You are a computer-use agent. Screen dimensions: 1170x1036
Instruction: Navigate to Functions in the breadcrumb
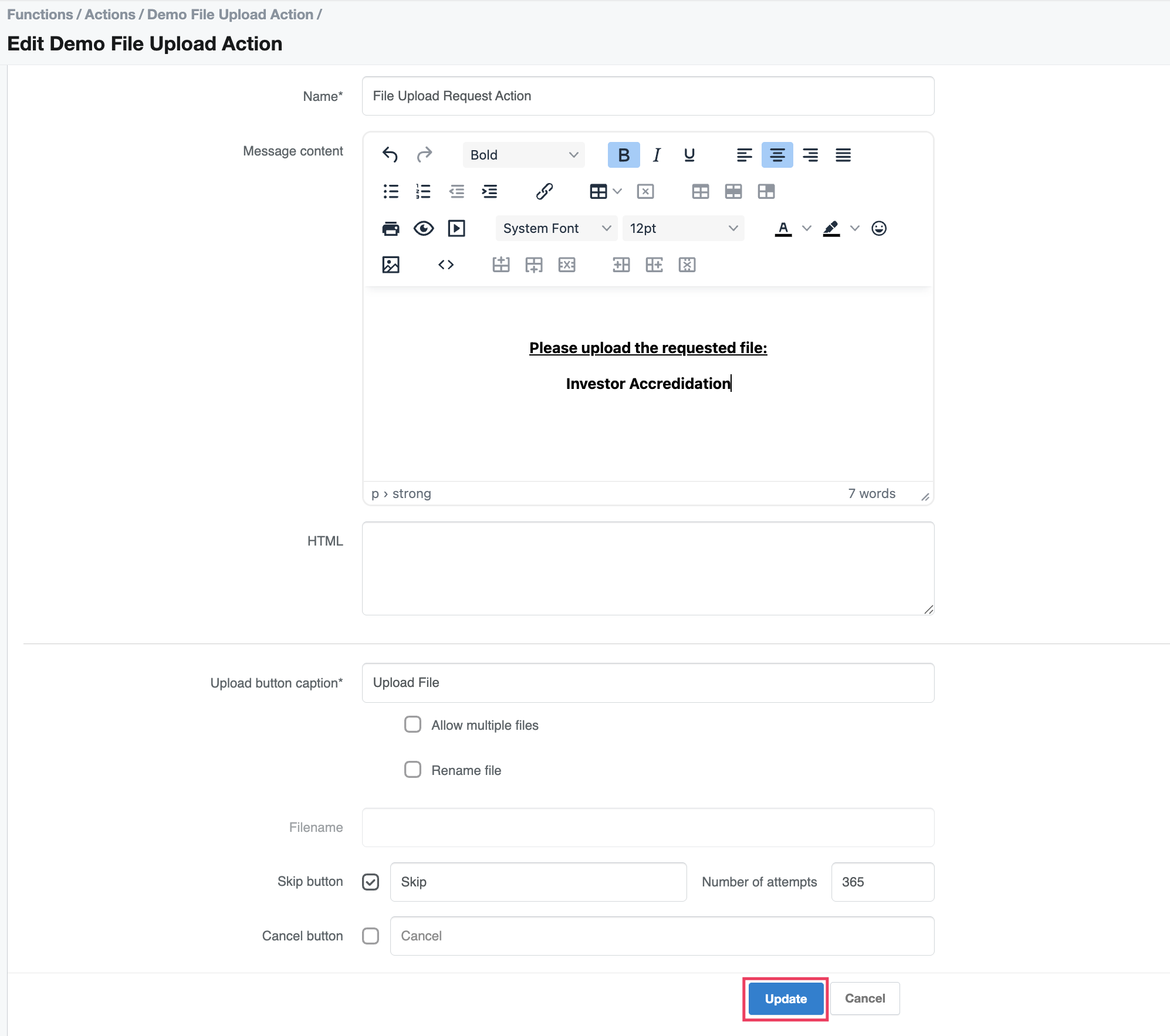tap(40, 15)
